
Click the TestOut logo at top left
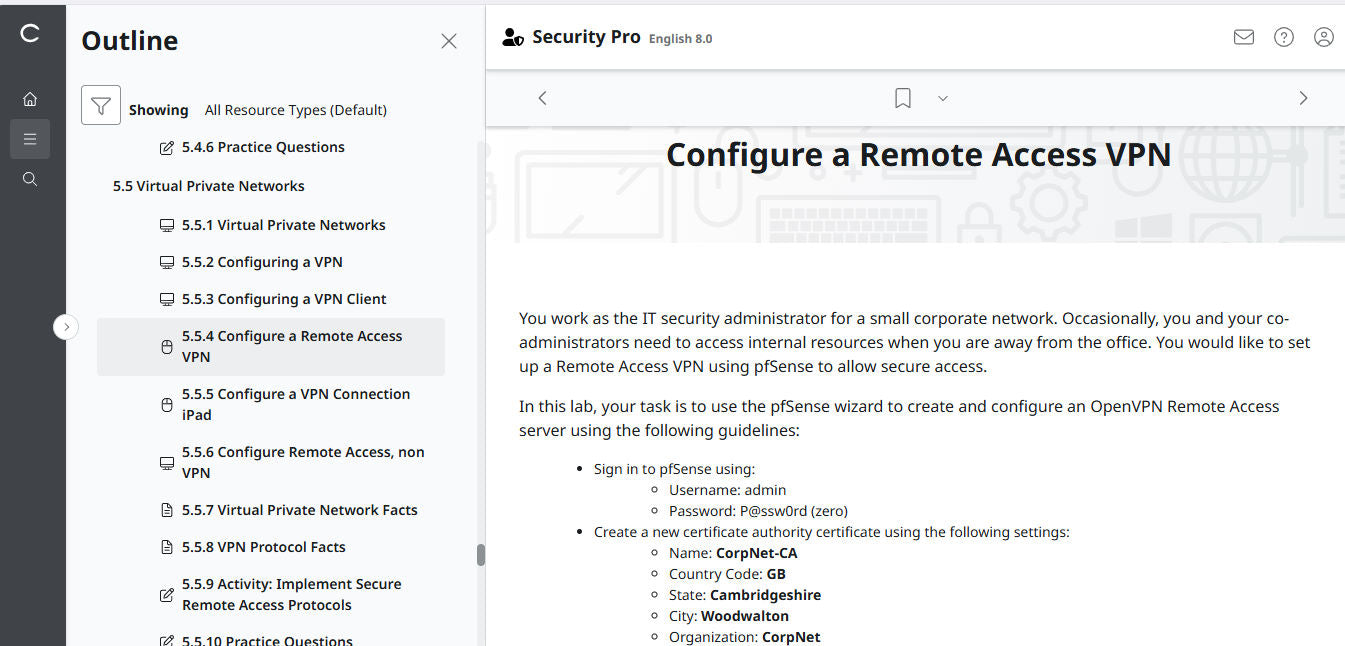(29, 32)
